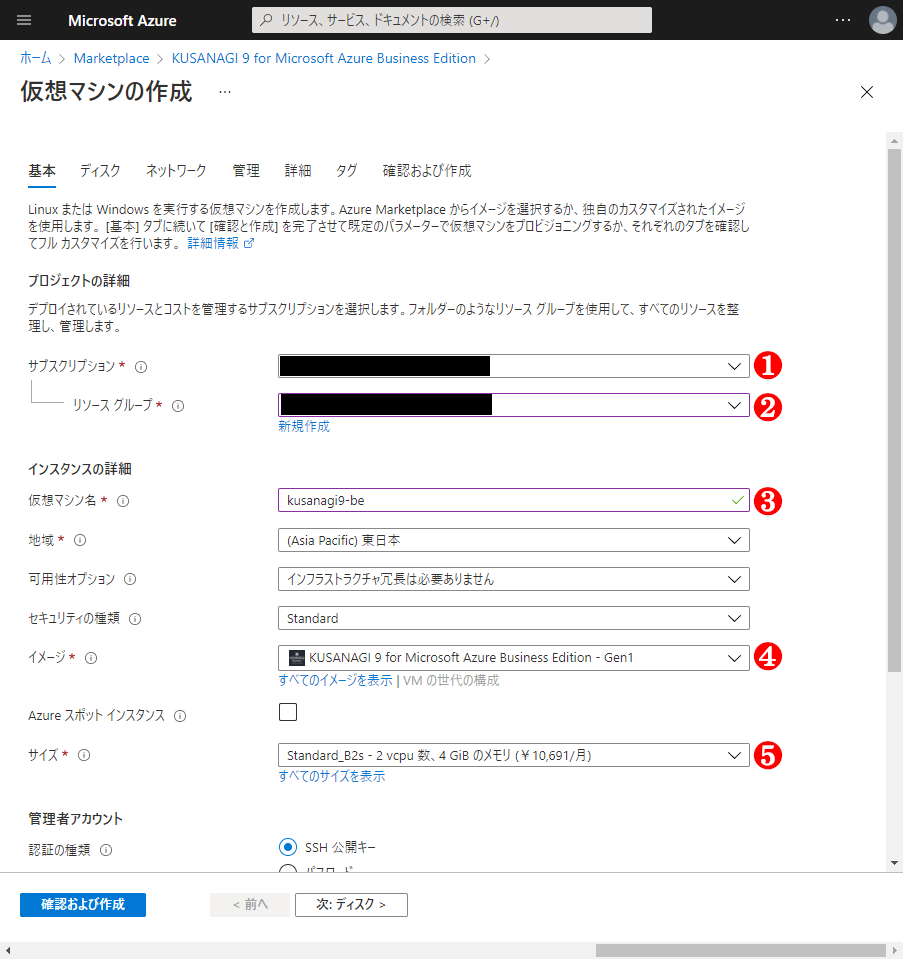Close the 仮想マシンの作成 blade
Image resolution: width=903 pixels, height=959 pixels.
pyautogui.click(x=867, y=92)
